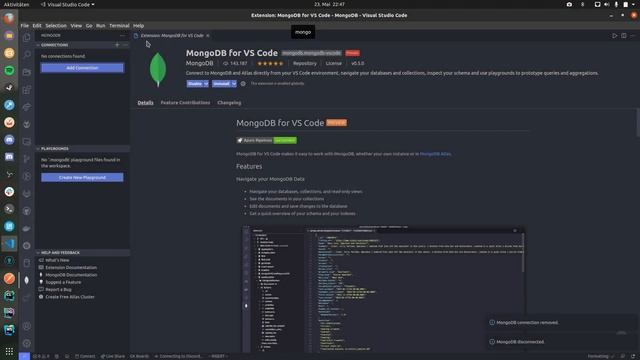The height and width of the screenshot is (360, 640).
Task: Open Spotify from the Ubuntu dock
Action: pyautogui.click(x=9, y=70)
